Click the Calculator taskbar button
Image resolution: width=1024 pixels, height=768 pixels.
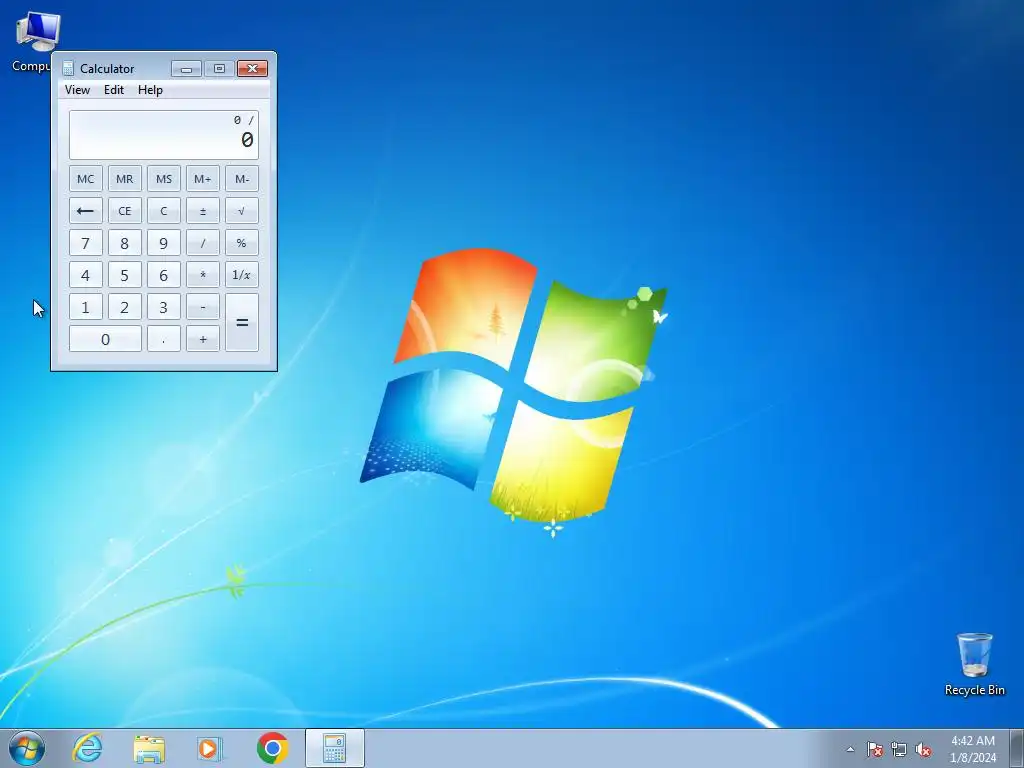coord(334,748)
